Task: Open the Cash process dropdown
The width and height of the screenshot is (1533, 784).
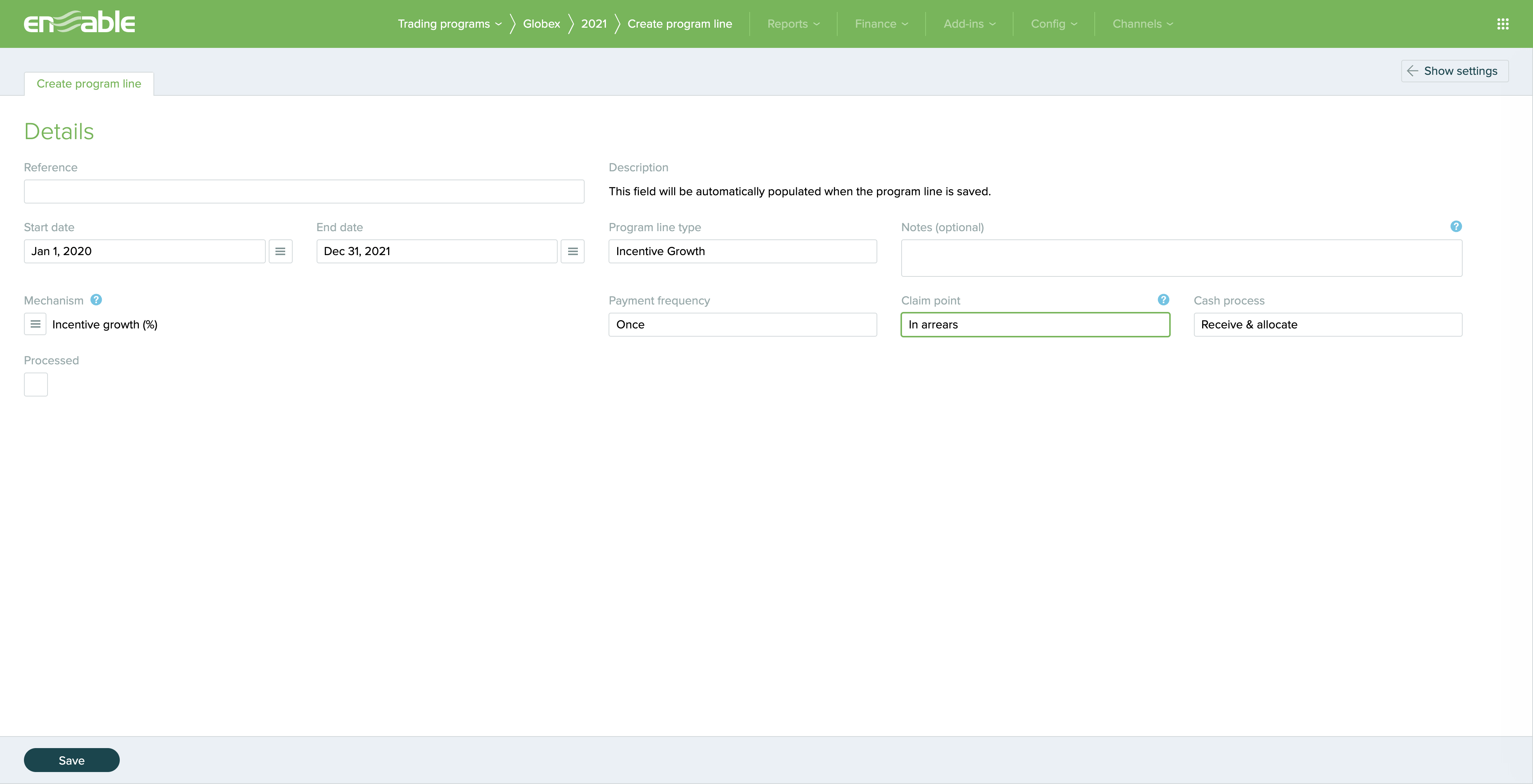Action: [1328, 324]
